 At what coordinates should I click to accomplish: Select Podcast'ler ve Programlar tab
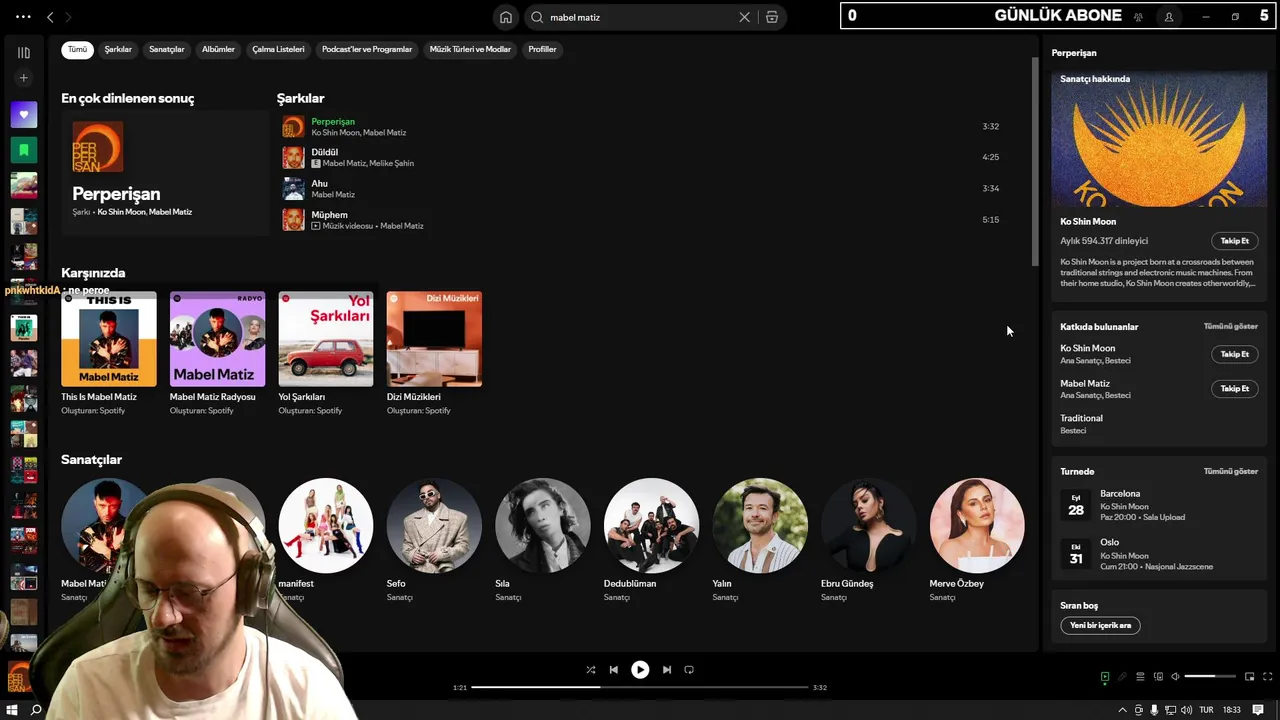367,49
